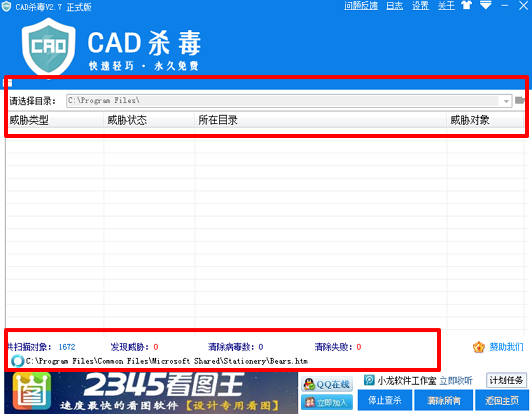Screen dimensions: 532x414
Task: Click the 清除所有 button
Action: (x=443, y=400)
